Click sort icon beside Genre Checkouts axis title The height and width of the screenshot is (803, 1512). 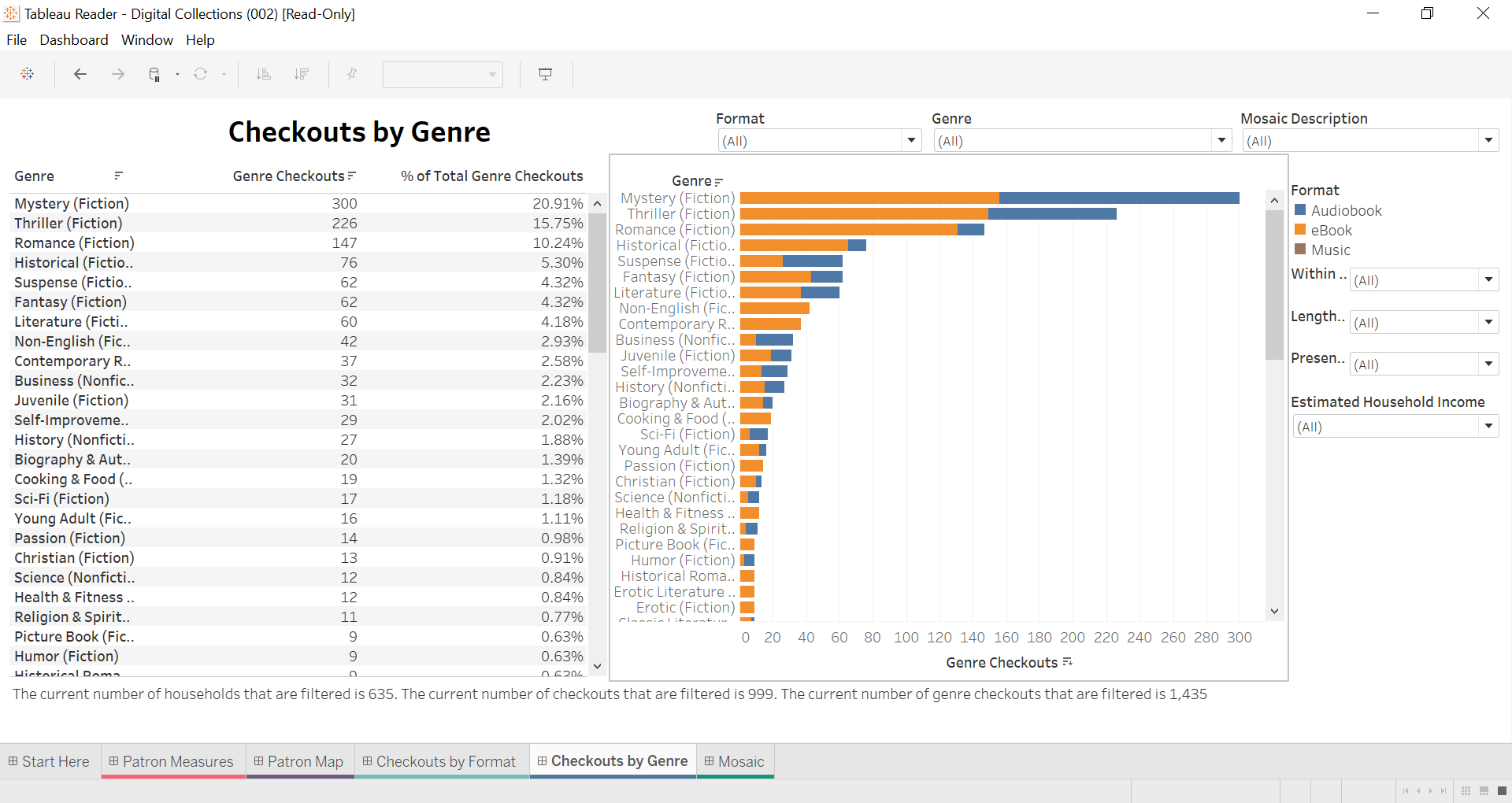[1067, 662]
